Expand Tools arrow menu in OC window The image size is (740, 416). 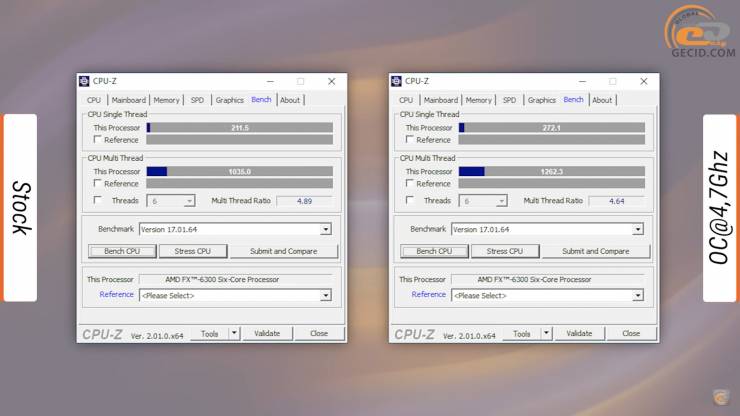coord(546,333)
